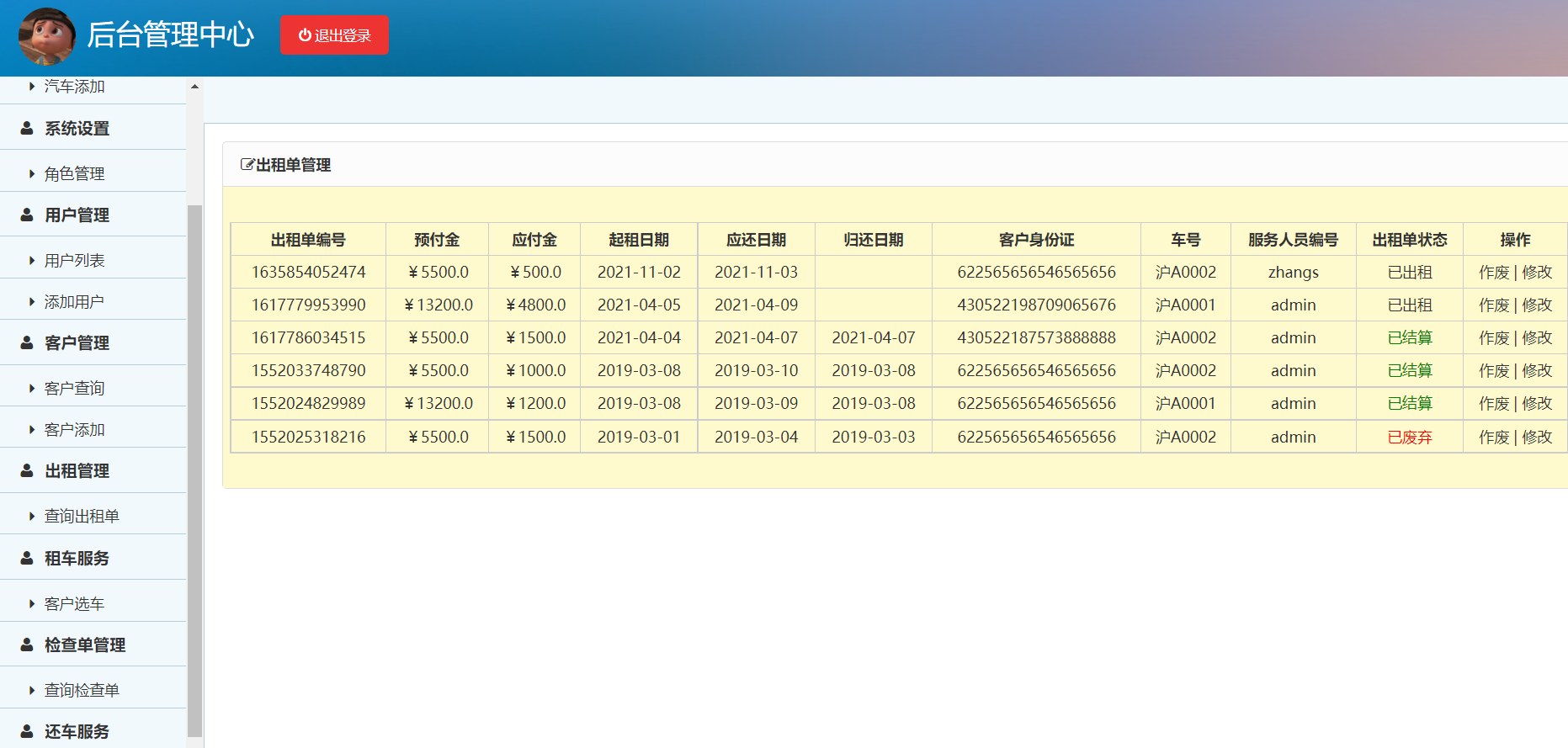Screen dimensions: 1568x748
Task: Open 查询出租单 in the sidebar
Action: pyautogui.click(x=82, y=516)
